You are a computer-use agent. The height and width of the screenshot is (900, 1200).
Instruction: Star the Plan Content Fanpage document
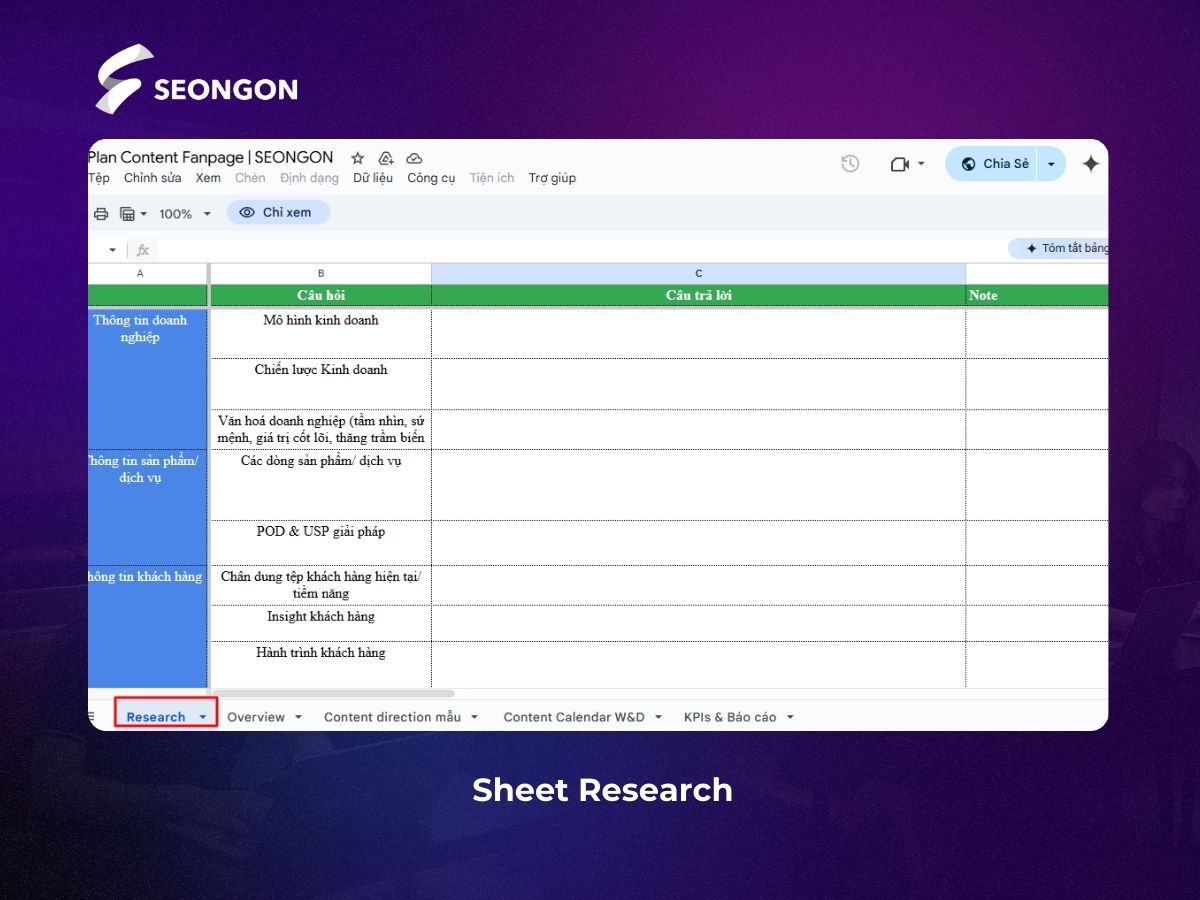coord(357,158)
